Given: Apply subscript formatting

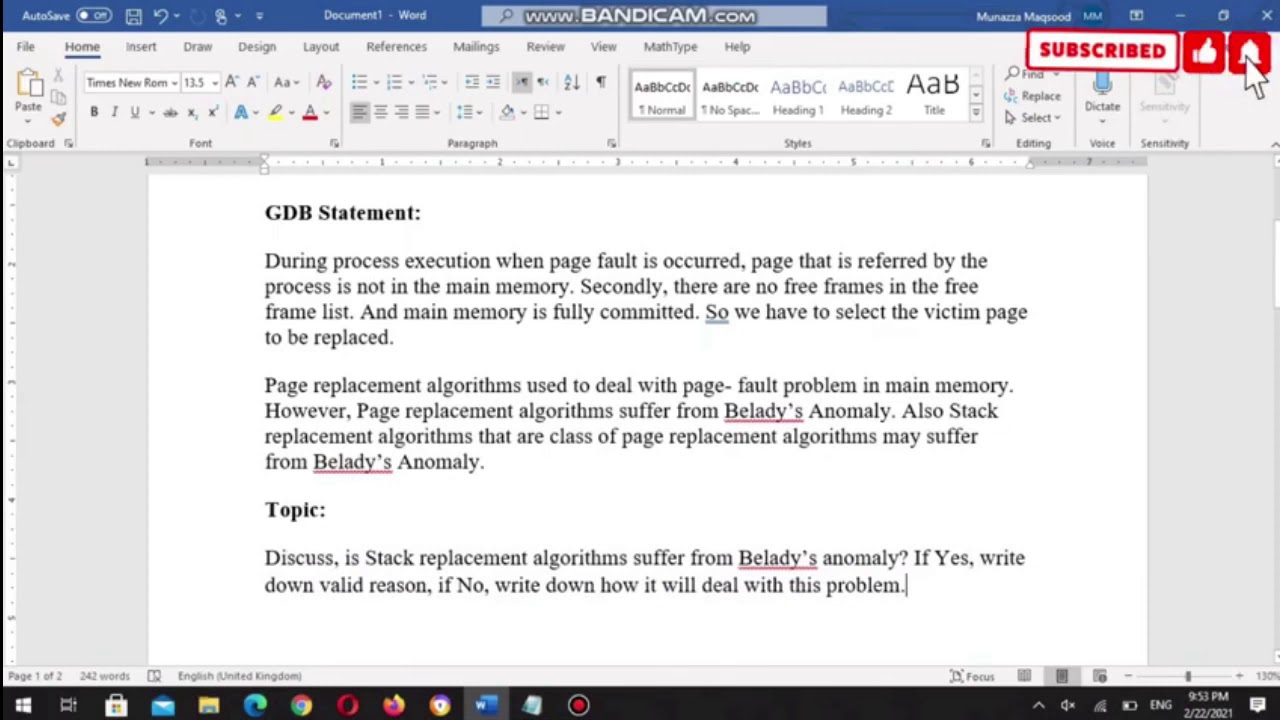Looking at the screenshot, I should pos(192,112).
